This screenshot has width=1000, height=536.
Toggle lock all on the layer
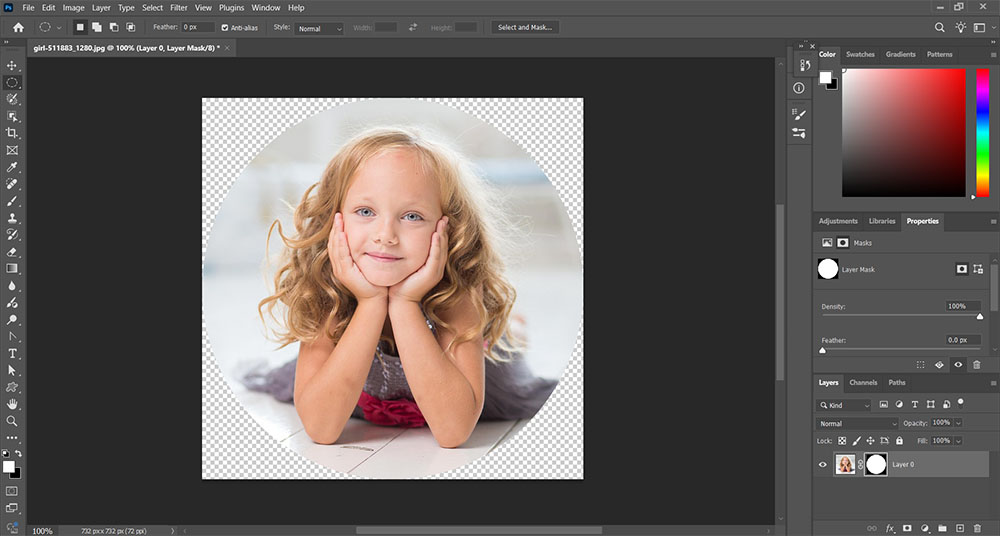pyautogui.click(x=900, y=440)
